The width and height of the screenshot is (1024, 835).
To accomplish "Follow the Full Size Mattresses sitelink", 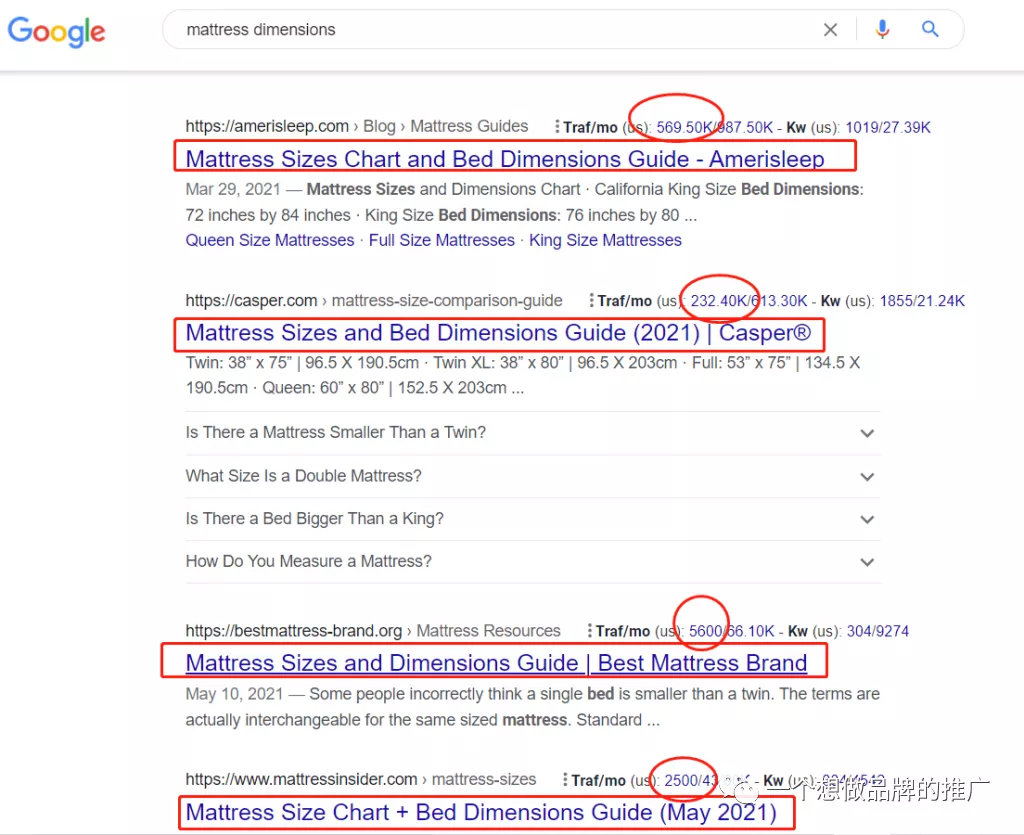I will click(441, 240).
